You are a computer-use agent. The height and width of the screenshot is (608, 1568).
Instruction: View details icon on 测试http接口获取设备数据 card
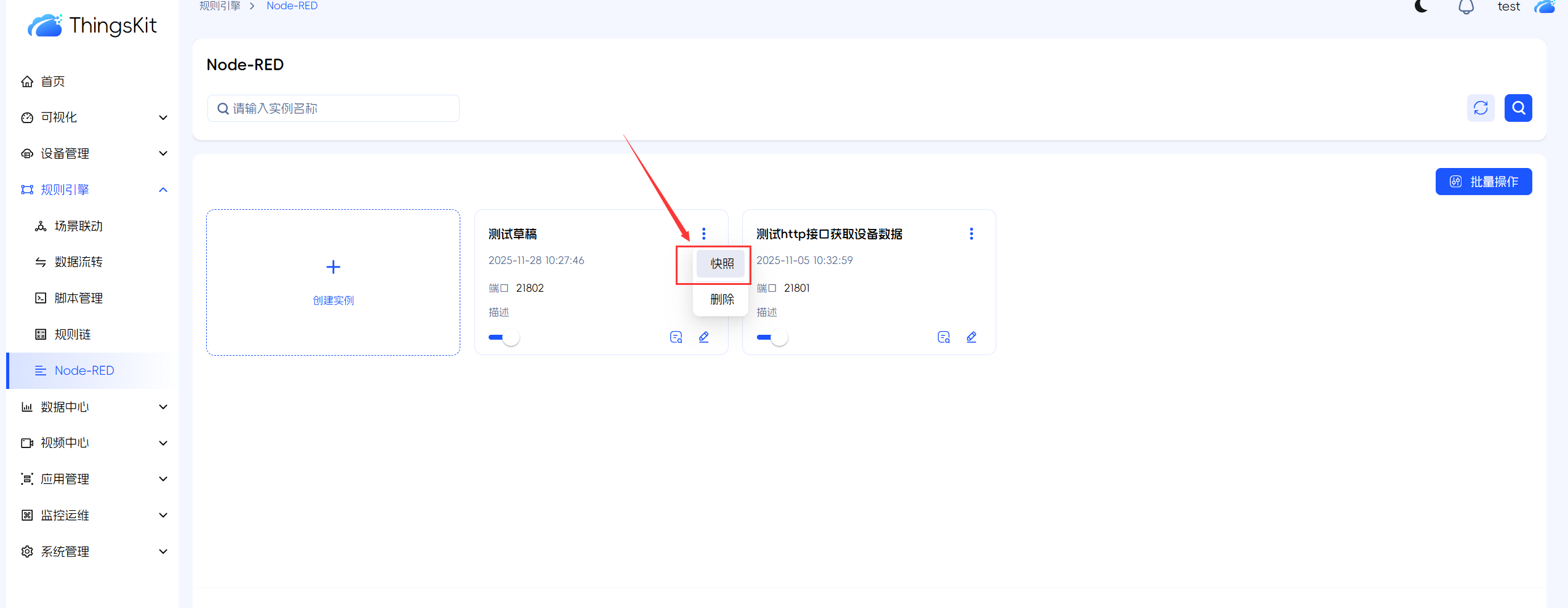click(x=943, y=337)
